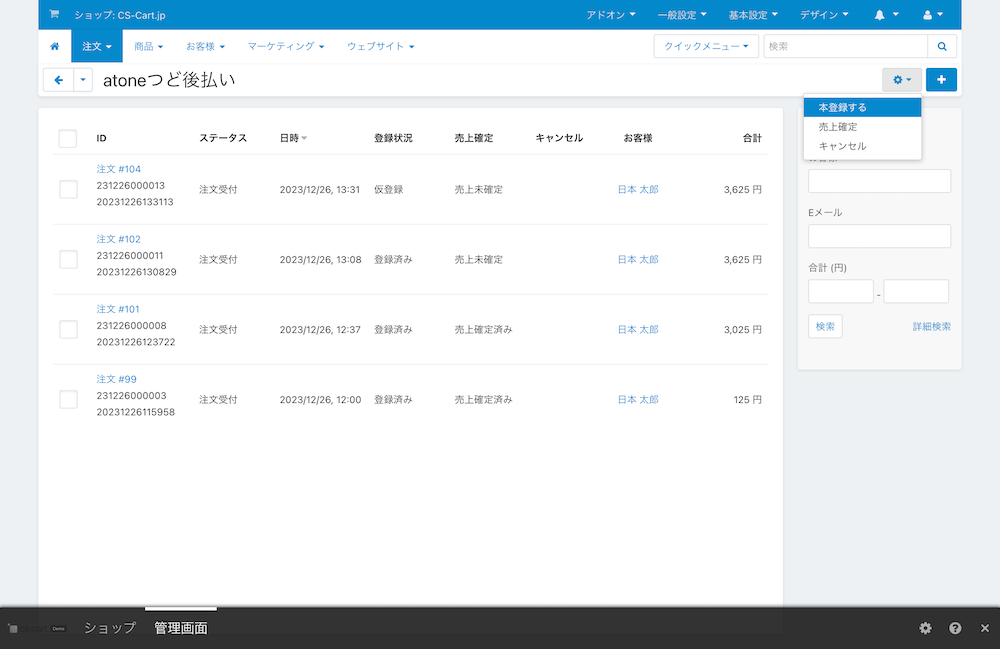Click the notification bell icon
Viewport: 1000px width, 649px height.
(x=886, y=15)
